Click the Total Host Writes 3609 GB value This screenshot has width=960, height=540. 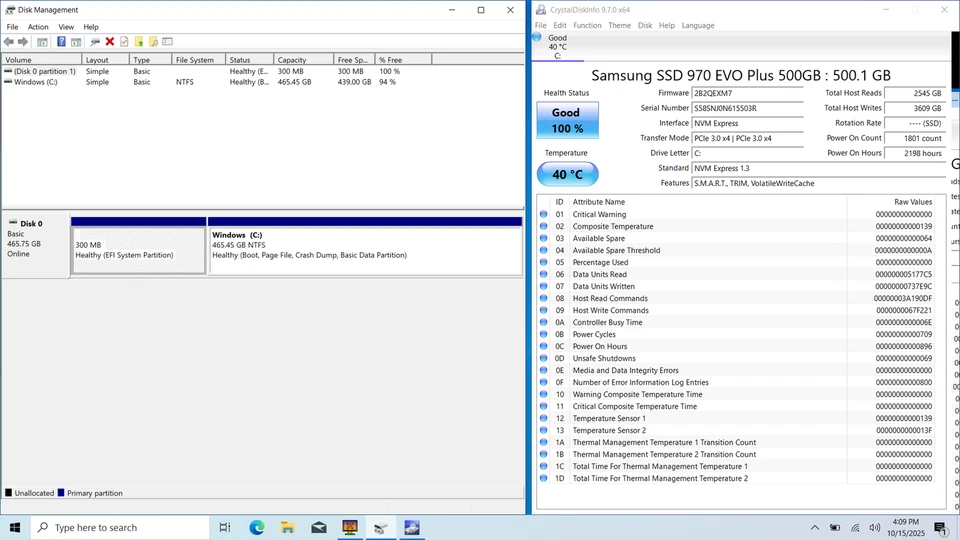click(915, 108)
